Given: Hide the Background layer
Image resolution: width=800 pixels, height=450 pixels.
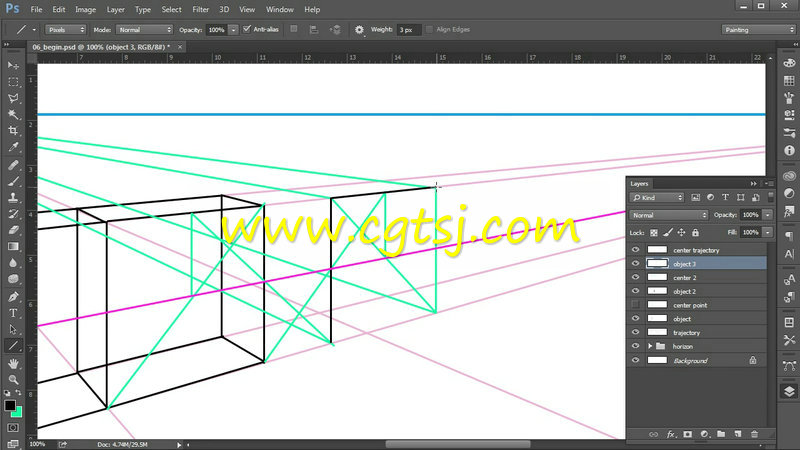Looking at the screenshot, I should (x=635, y=360).
